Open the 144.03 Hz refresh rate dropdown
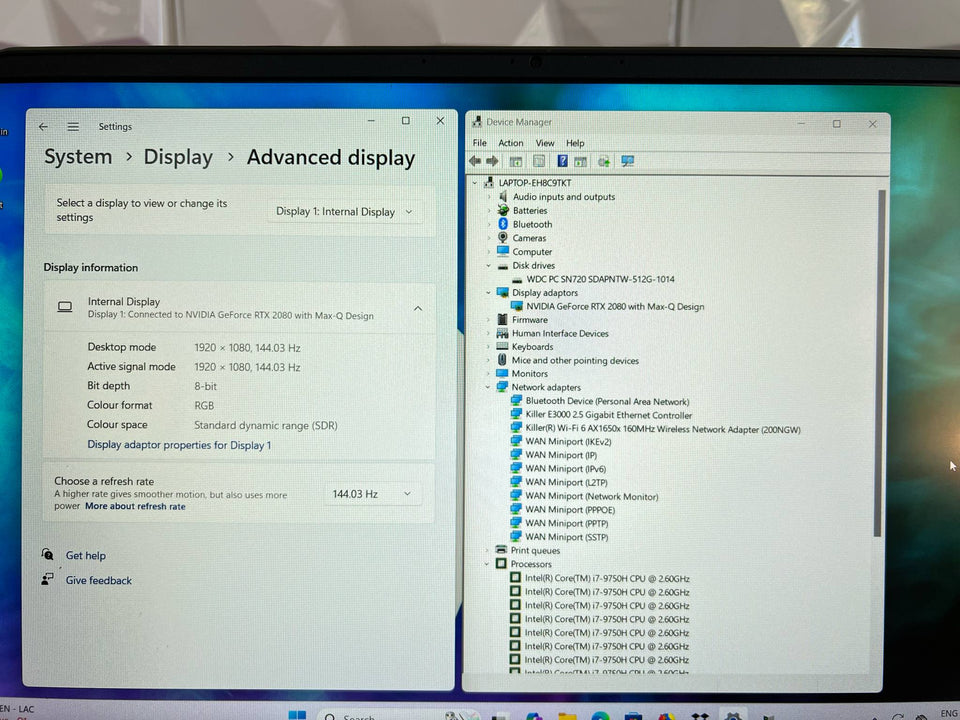960x720 pixels. click(x=372, y=494)
